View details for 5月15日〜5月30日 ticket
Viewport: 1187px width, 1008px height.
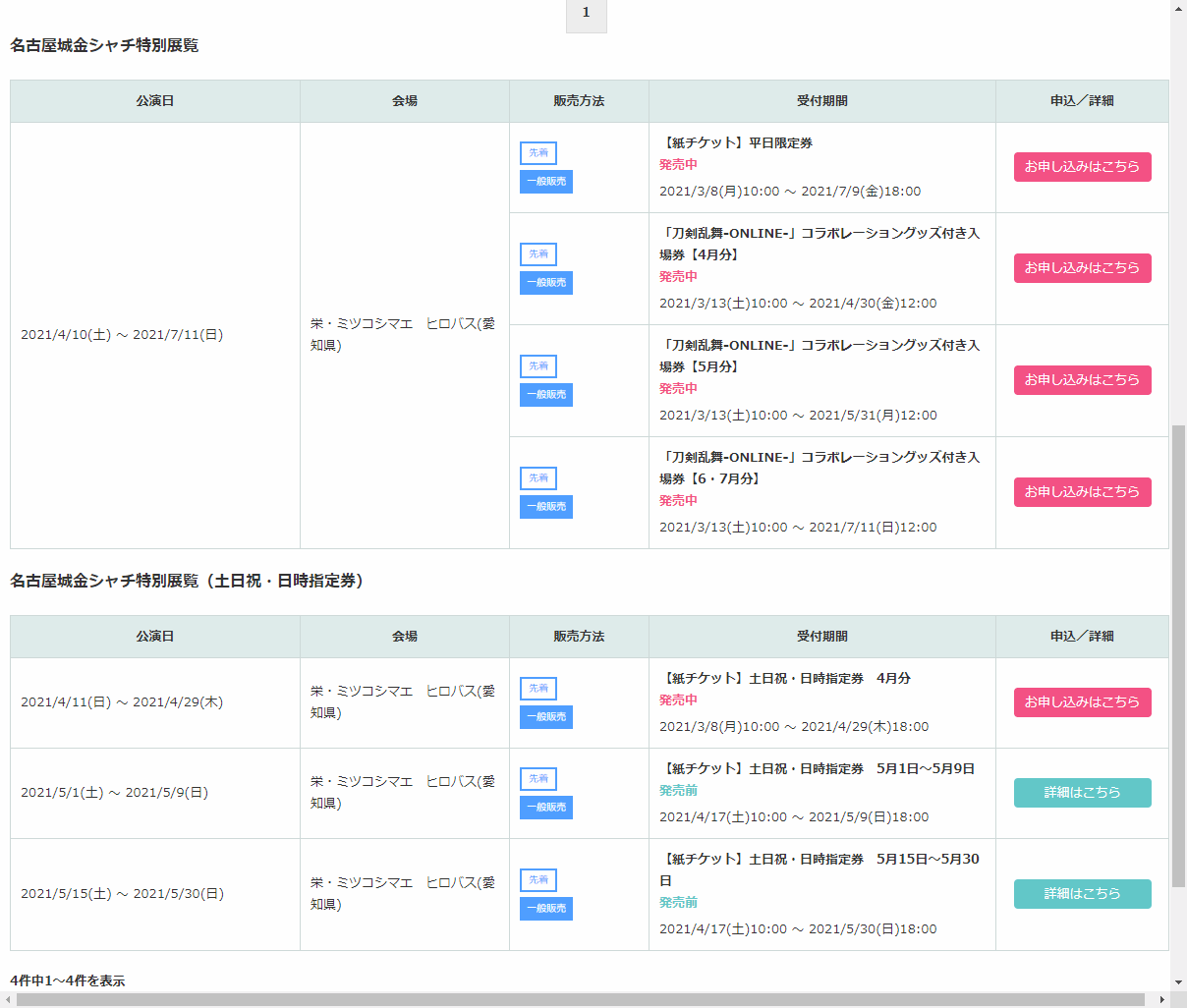(x=1082, y=894)
